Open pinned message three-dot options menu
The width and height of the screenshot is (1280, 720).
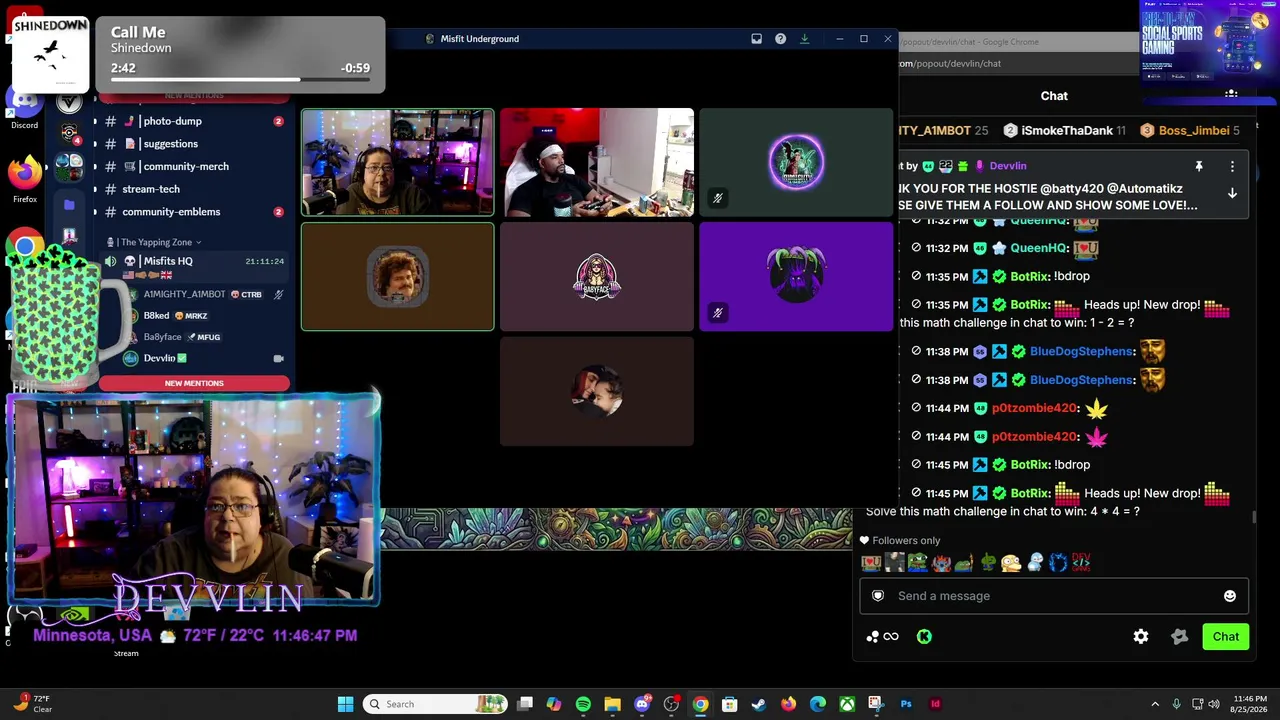click(1232, 166)
